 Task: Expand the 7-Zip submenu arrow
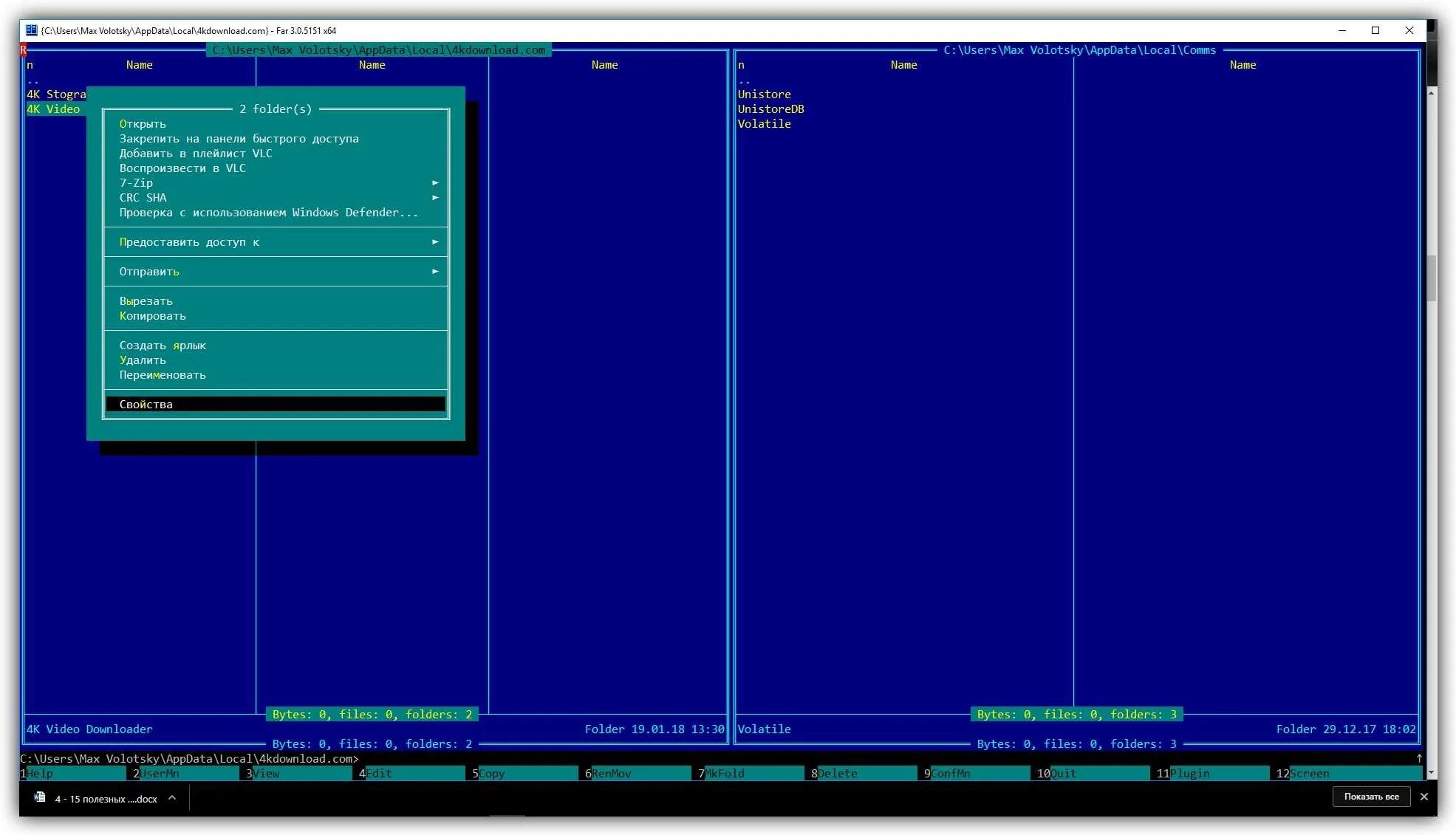tap(435, 183)
